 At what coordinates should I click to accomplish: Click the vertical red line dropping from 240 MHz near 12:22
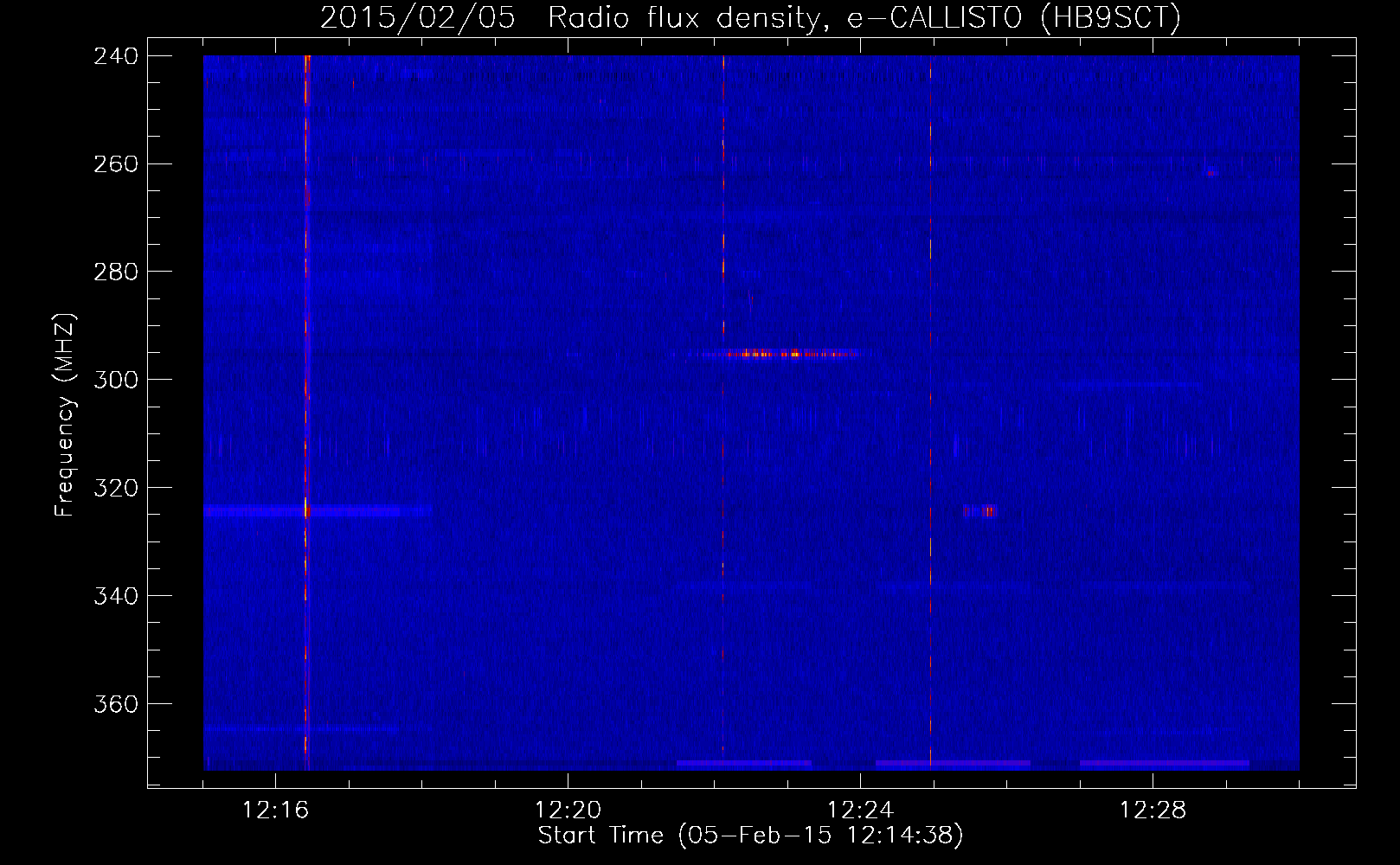pyautogui.click(x=723, y=196)
